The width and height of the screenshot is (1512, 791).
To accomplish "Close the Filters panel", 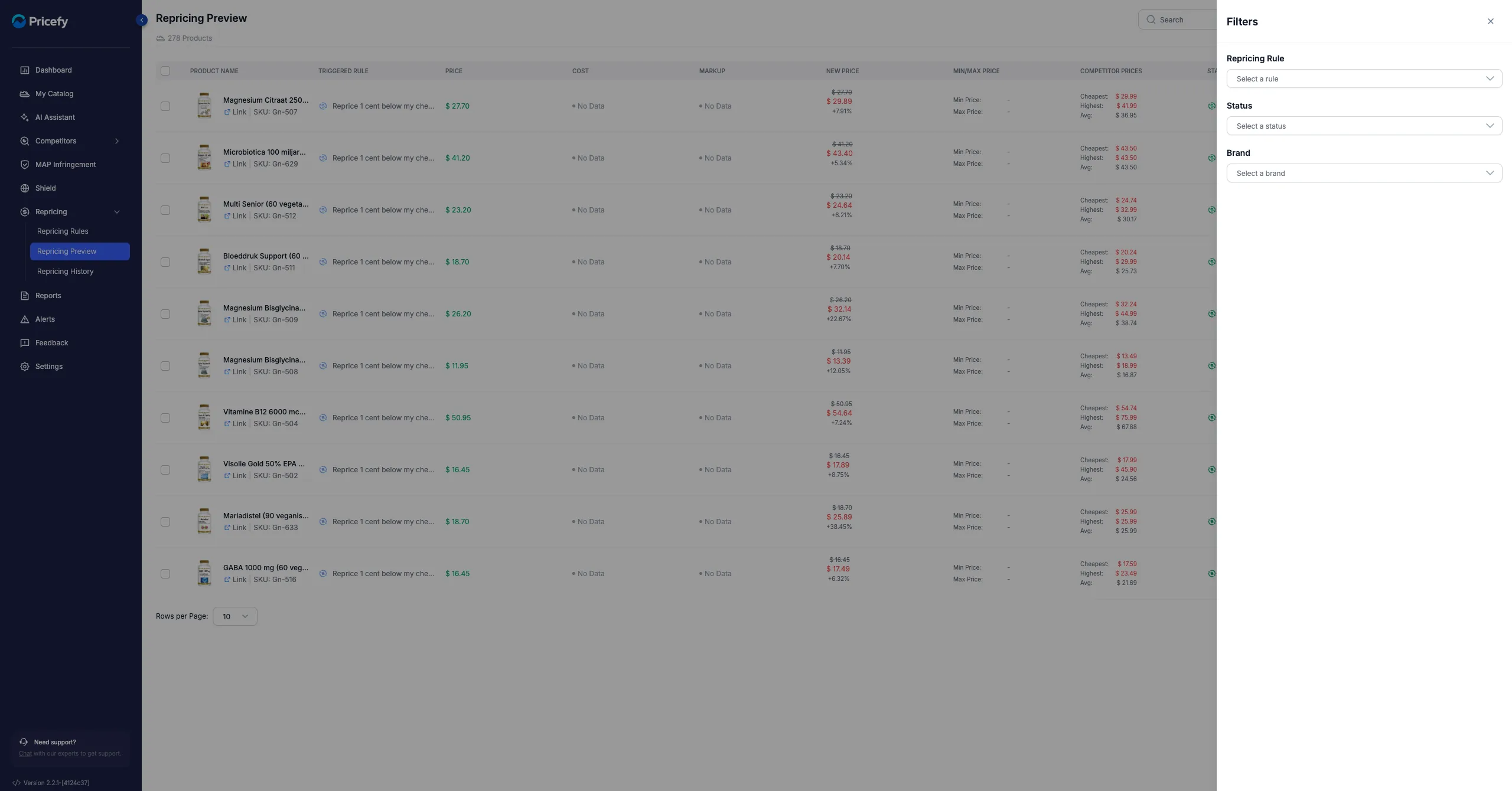I will 1490,21.
